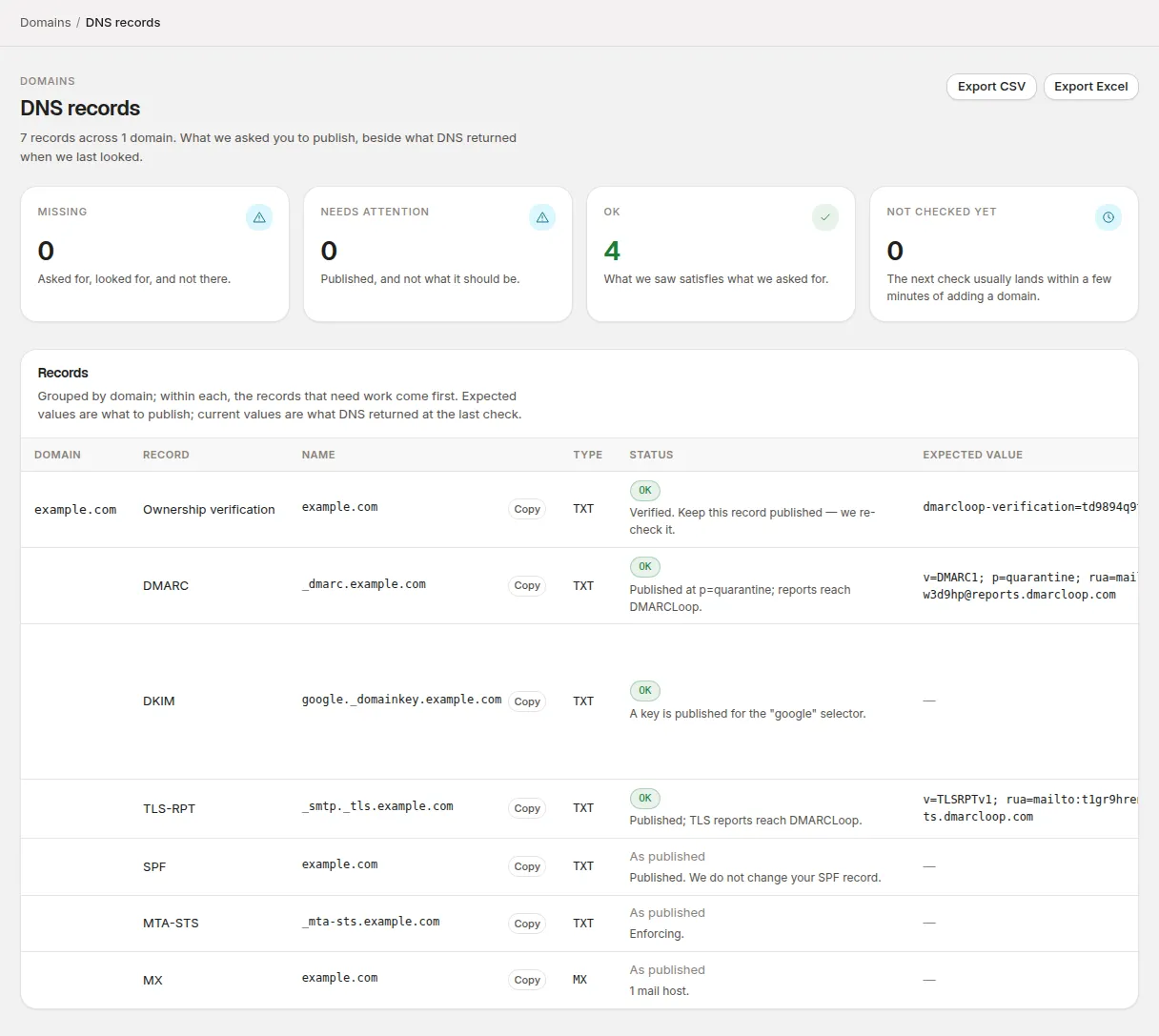Export records as CSV
This screenshot has height=1036, width=1159.
coord(991,87)
